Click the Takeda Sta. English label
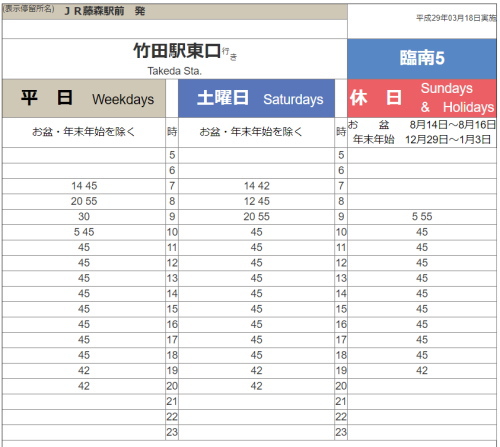The width and height of the screenshot is (500, 447). 175,71
